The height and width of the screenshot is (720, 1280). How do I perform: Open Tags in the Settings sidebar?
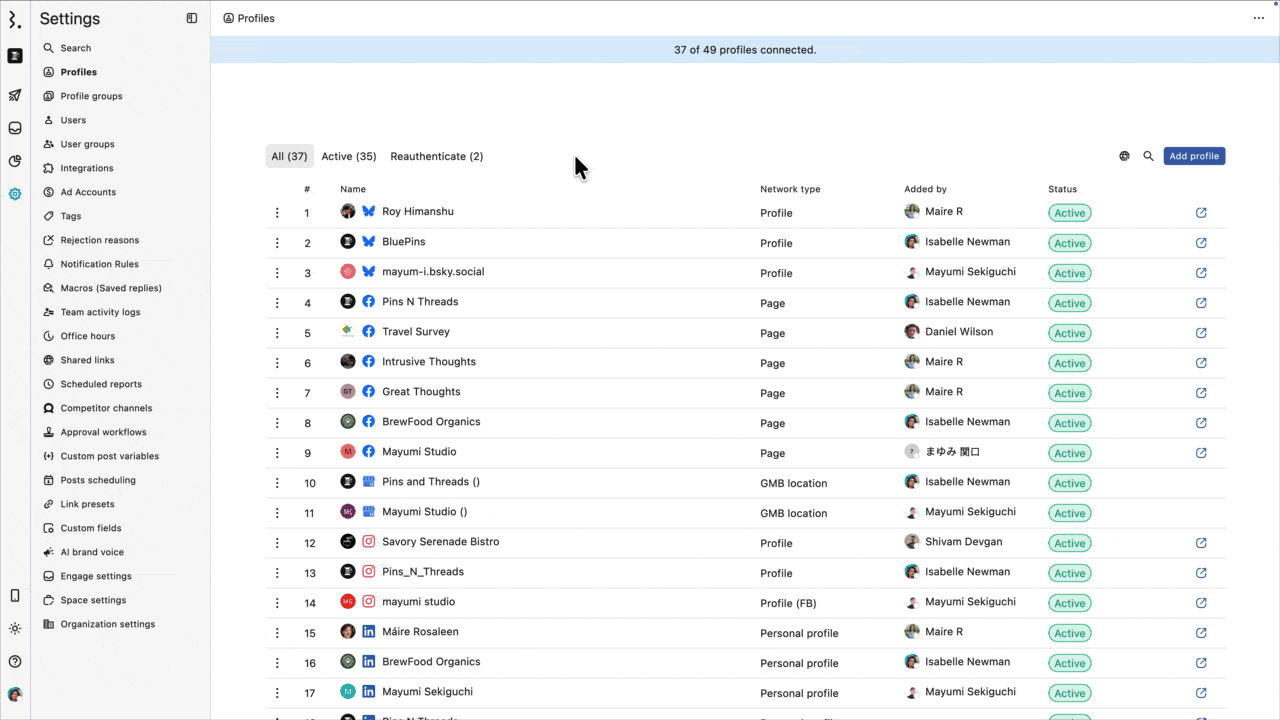click(x=70, y=216)
